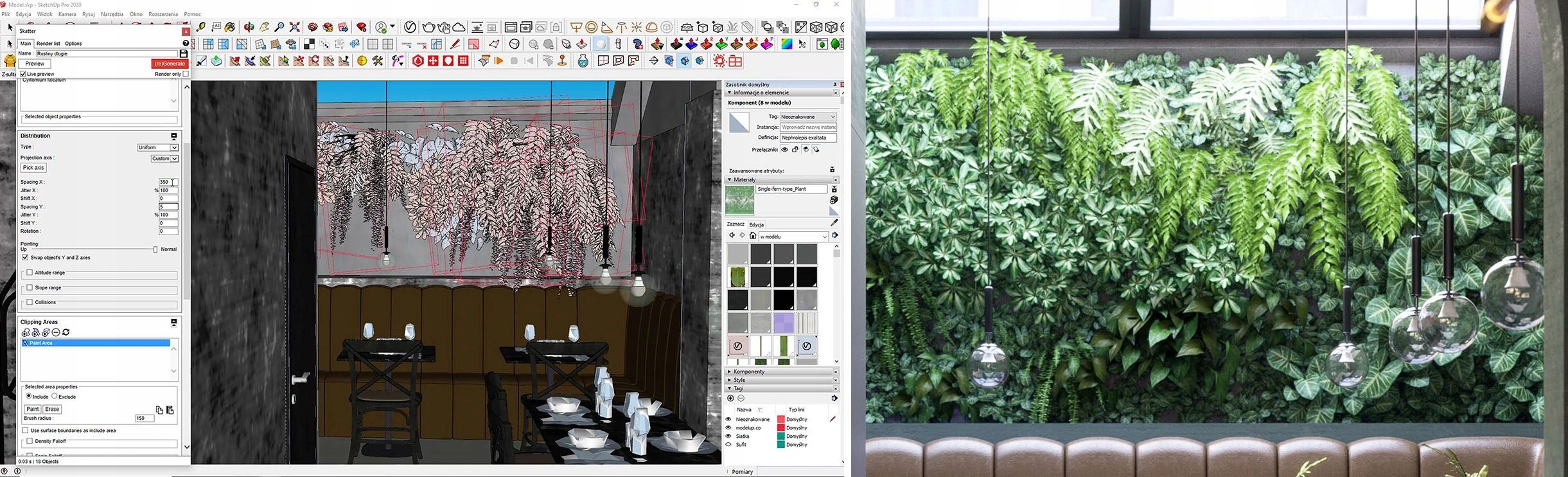Viewport: 1568px width, 477px height.
Task: Open the Rozszerzenia menu
Action: click(163, 14)
